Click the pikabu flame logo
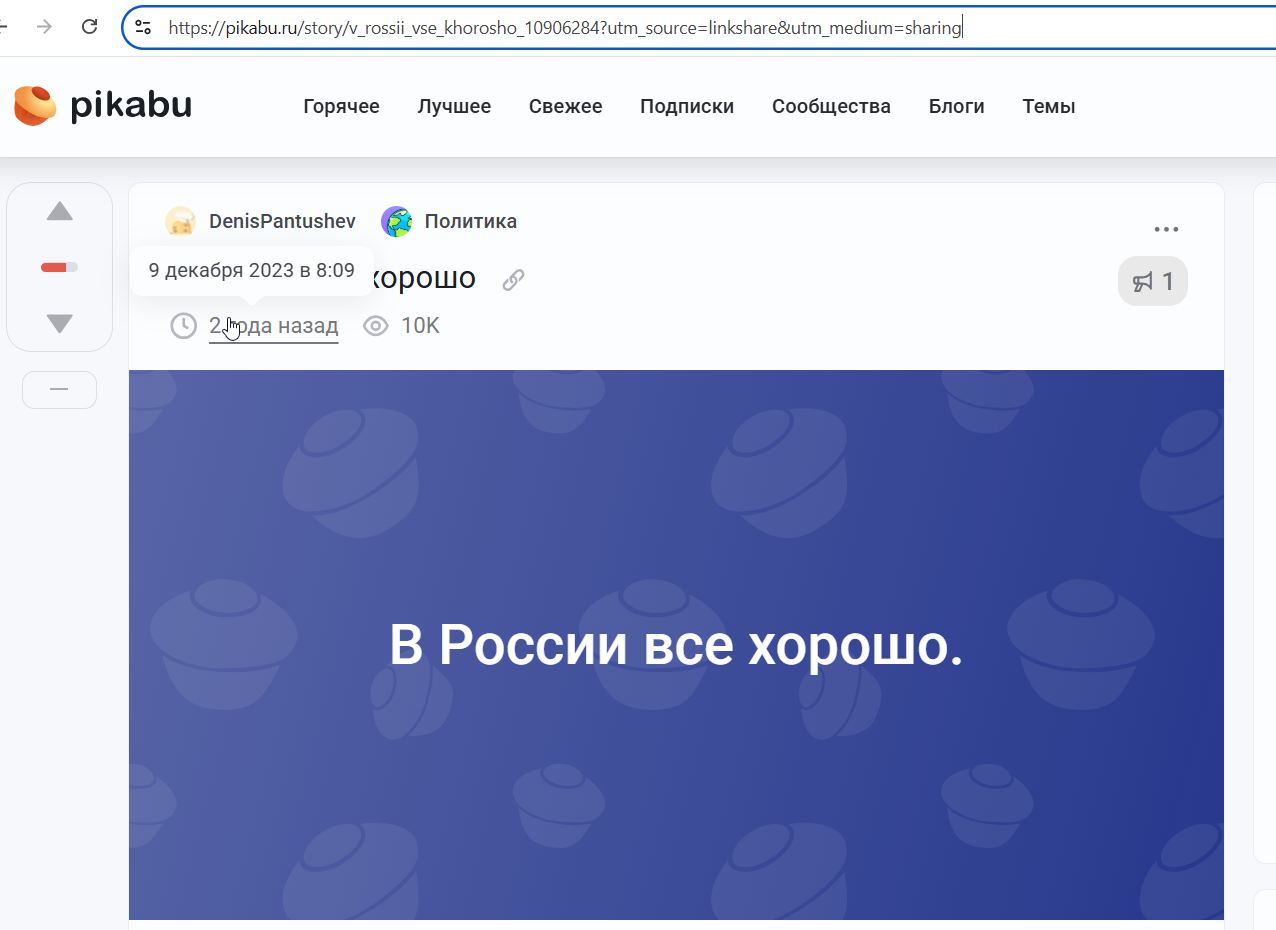 tap(34, 103)
